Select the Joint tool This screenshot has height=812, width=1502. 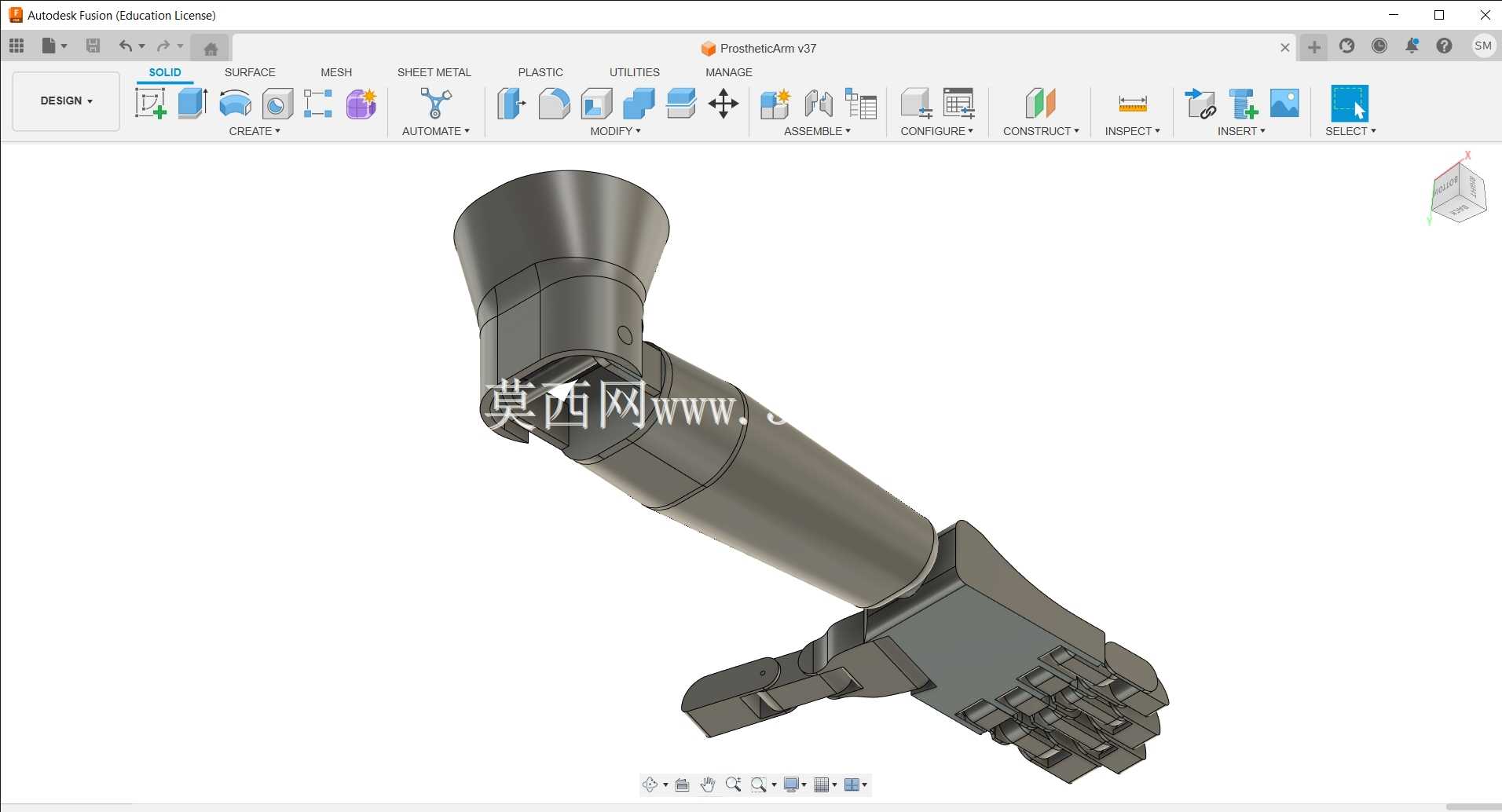(x=818, y=103)
